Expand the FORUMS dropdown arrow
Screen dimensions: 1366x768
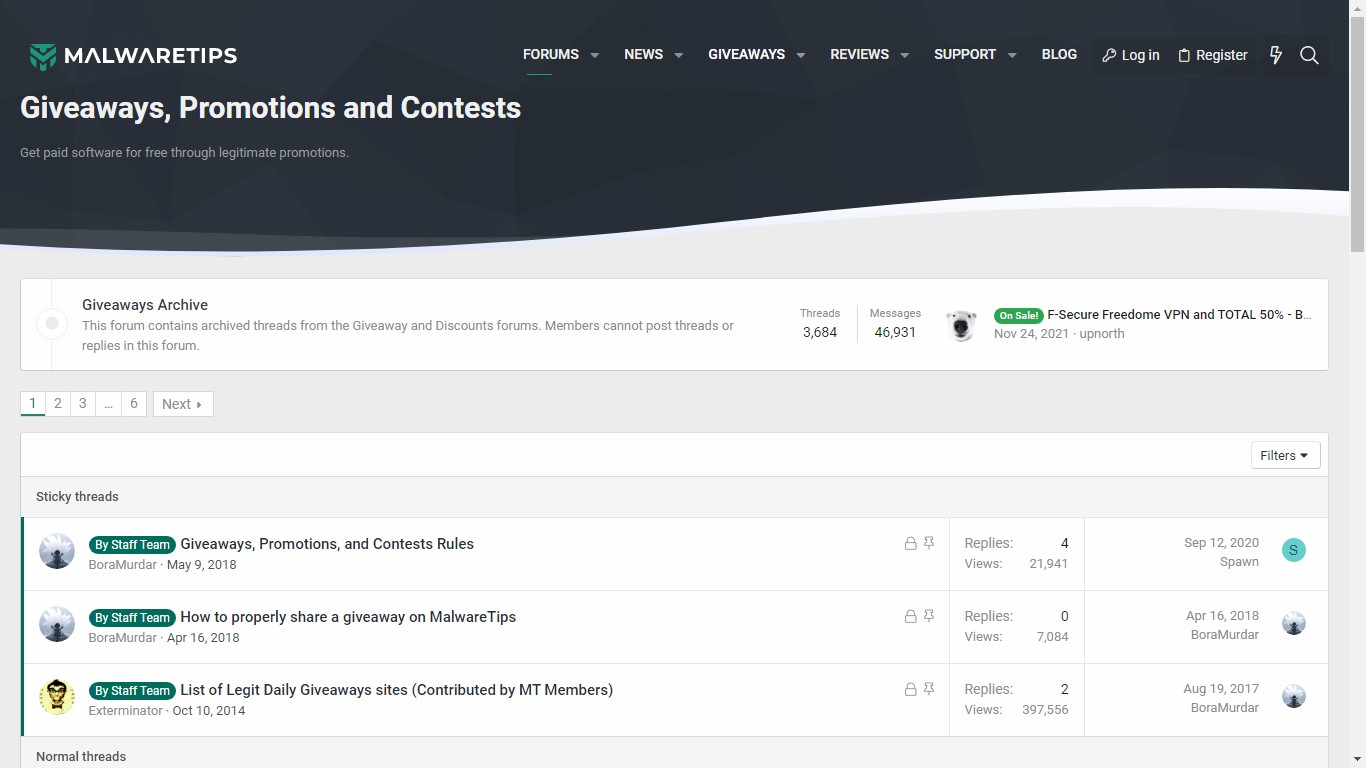click(x=594, y=55)
